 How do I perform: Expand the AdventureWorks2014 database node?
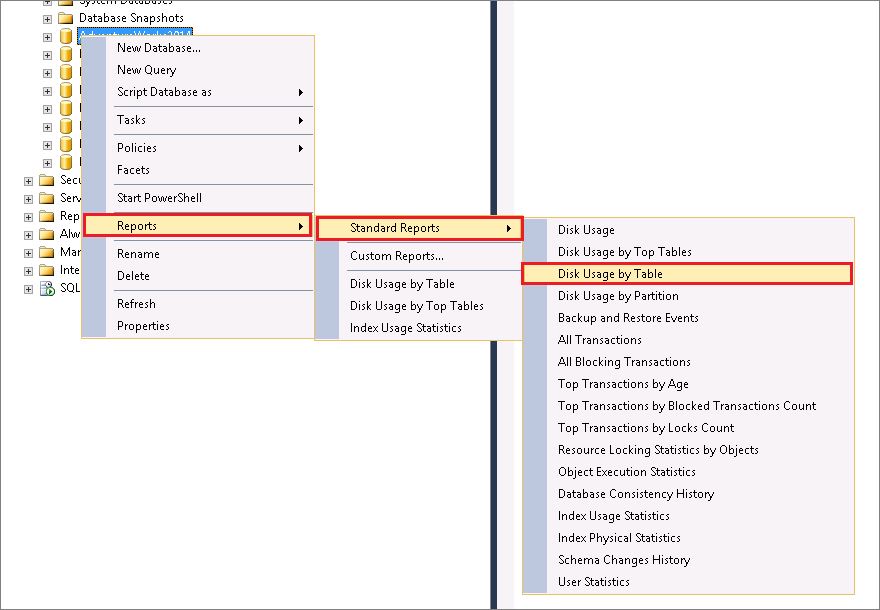pos(47,36)
